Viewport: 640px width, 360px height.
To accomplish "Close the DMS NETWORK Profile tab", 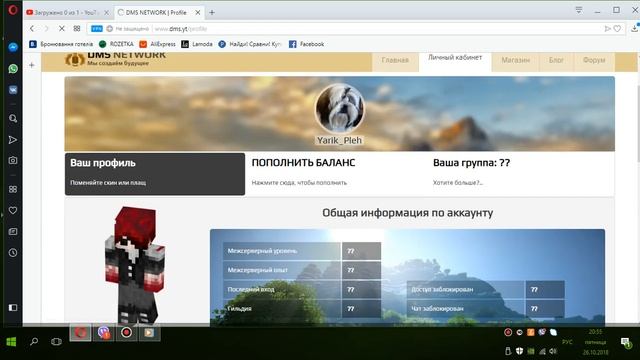I will 198,13.
